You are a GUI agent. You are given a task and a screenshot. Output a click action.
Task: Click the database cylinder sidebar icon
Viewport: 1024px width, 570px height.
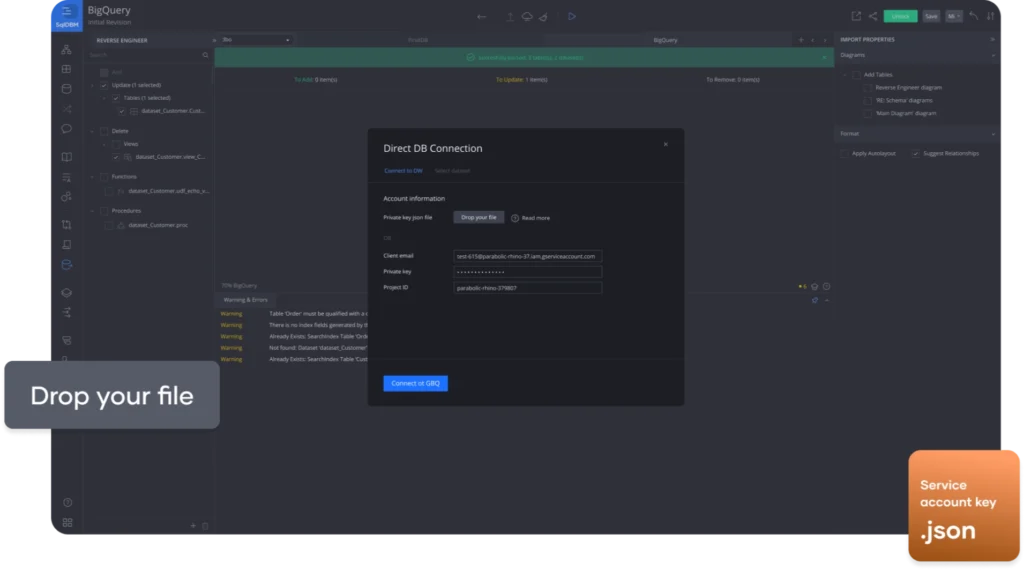click(x=67, y=89)
